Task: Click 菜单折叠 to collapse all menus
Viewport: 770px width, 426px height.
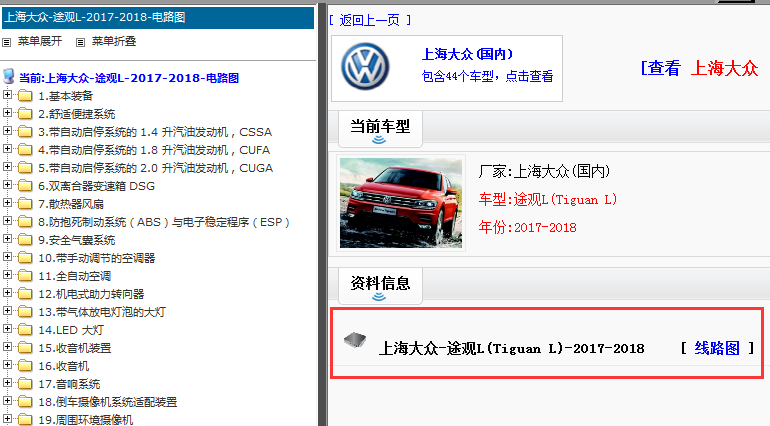Action: pos(114,41)
